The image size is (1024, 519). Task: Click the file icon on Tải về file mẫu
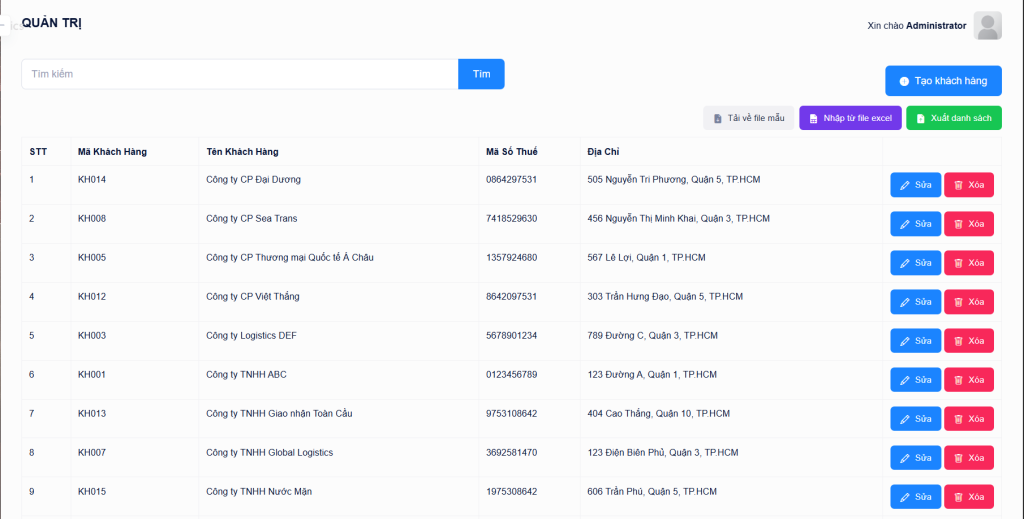pos(717,119)
